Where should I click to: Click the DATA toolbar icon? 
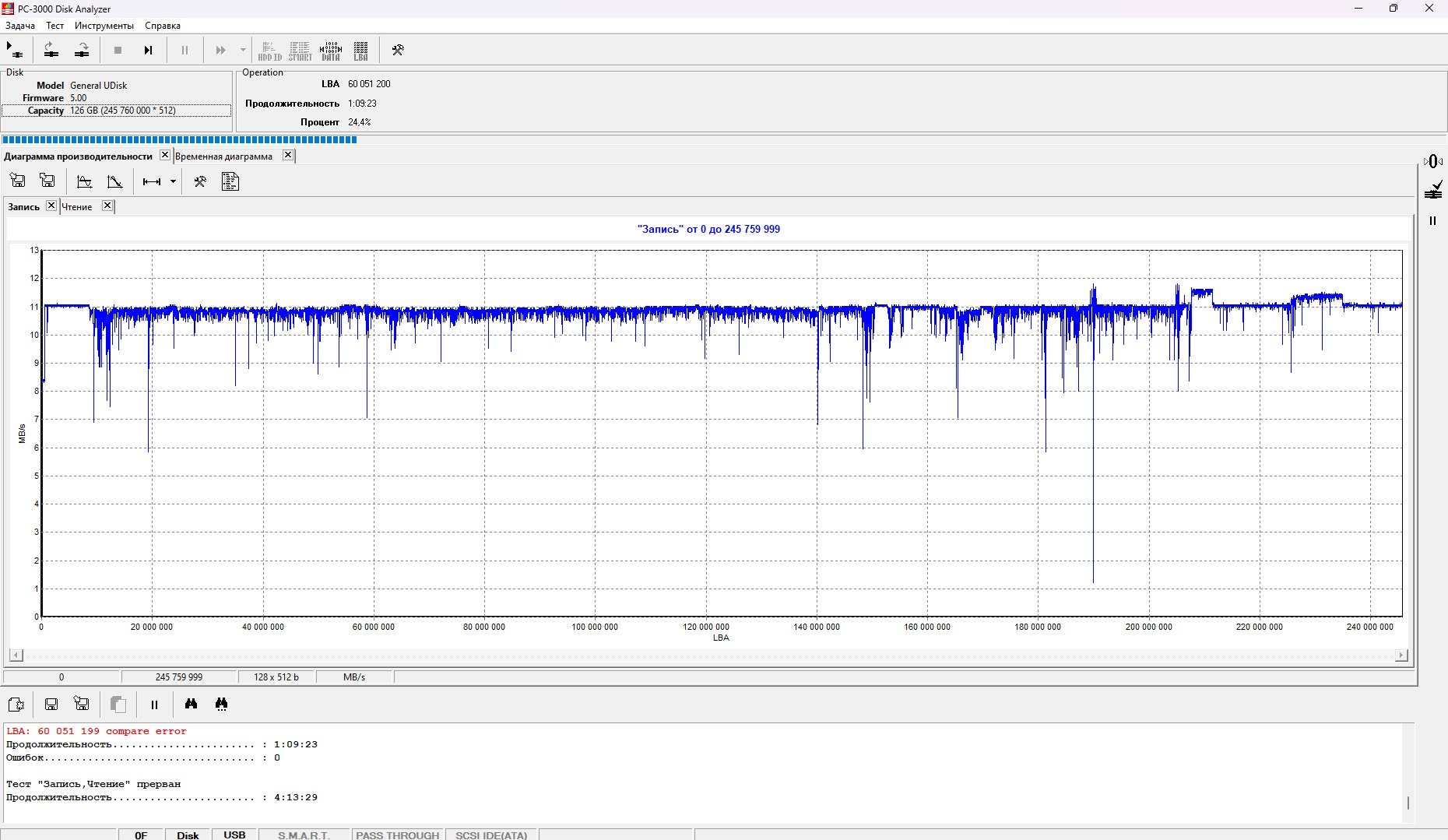point(331,51)
